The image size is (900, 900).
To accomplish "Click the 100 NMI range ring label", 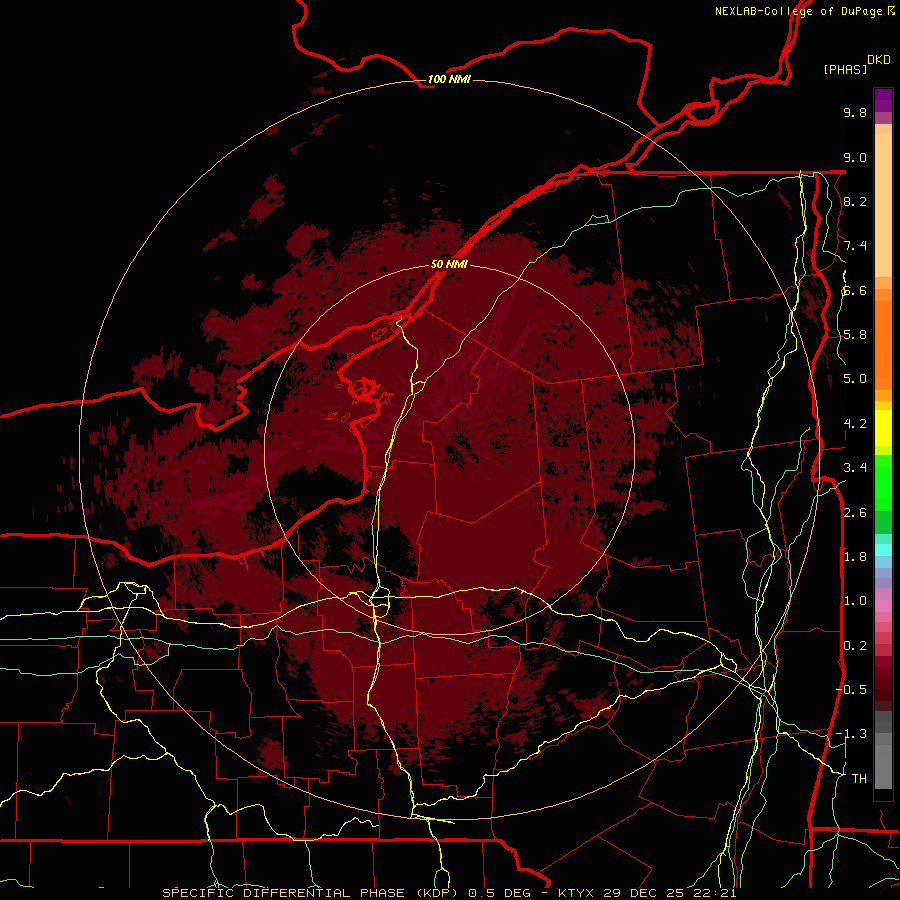I will [449, 79].
